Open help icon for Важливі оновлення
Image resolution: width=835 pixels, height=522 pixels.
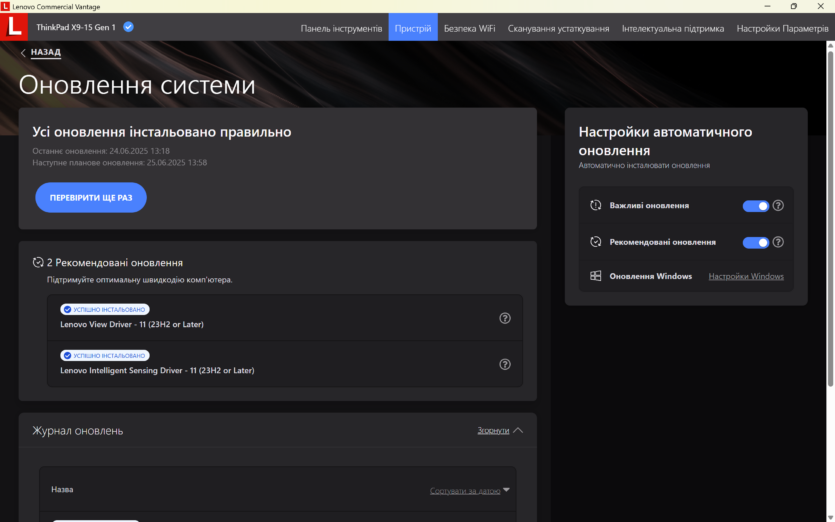(x=778, y=206)
